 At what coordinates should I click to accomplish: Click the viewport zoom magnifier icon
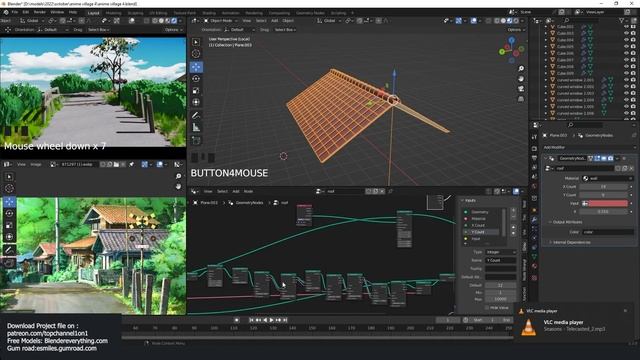(x=521, y=69)
